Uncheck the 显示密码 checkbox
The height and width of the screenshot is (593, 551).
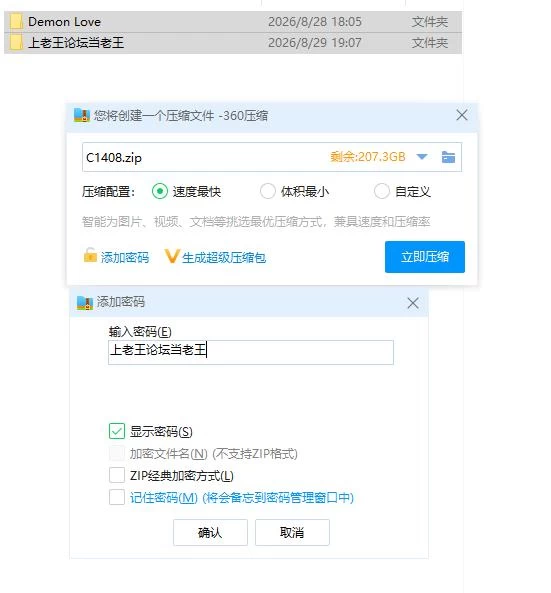coord(117,431)
